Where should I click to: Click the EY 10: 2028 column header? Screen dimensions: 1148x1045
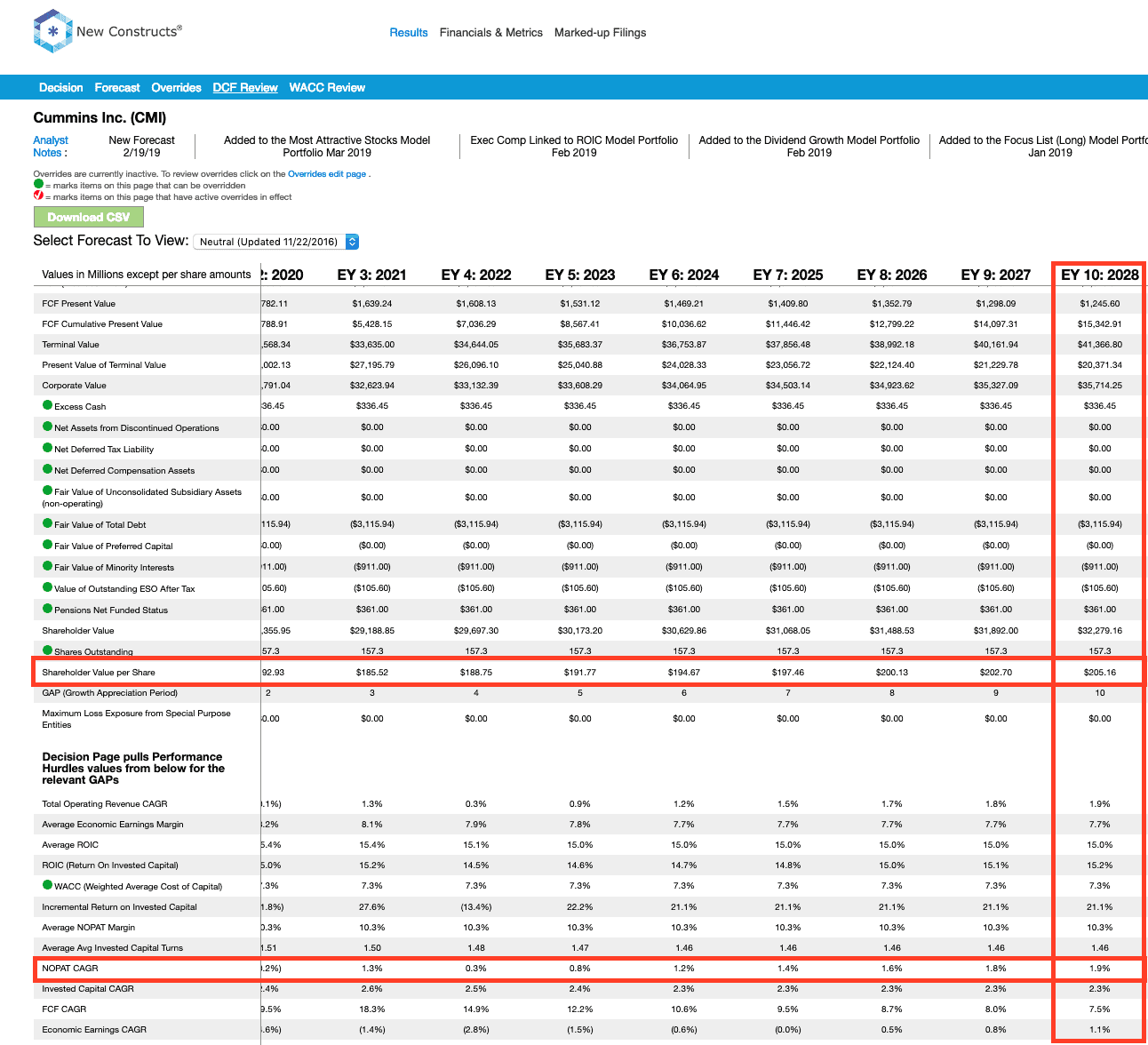coord(1100,275)
